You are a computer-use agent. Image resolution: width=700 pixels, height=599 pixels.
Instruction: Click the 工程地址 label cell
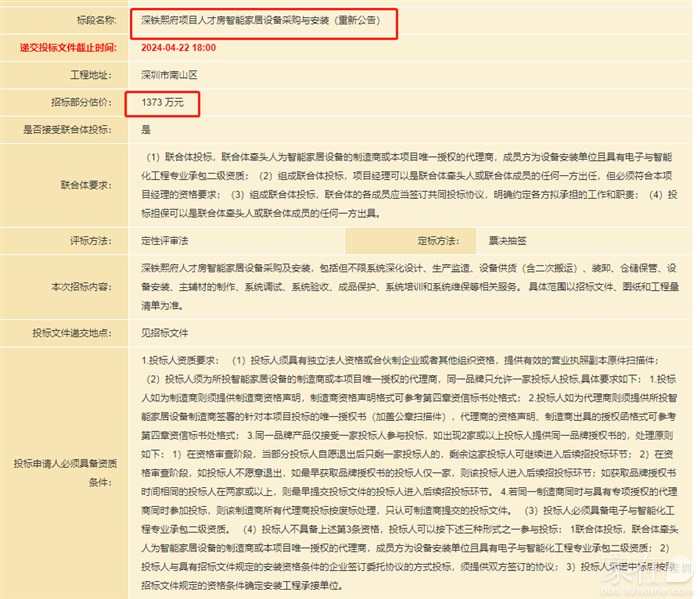[x=94, y=75]
